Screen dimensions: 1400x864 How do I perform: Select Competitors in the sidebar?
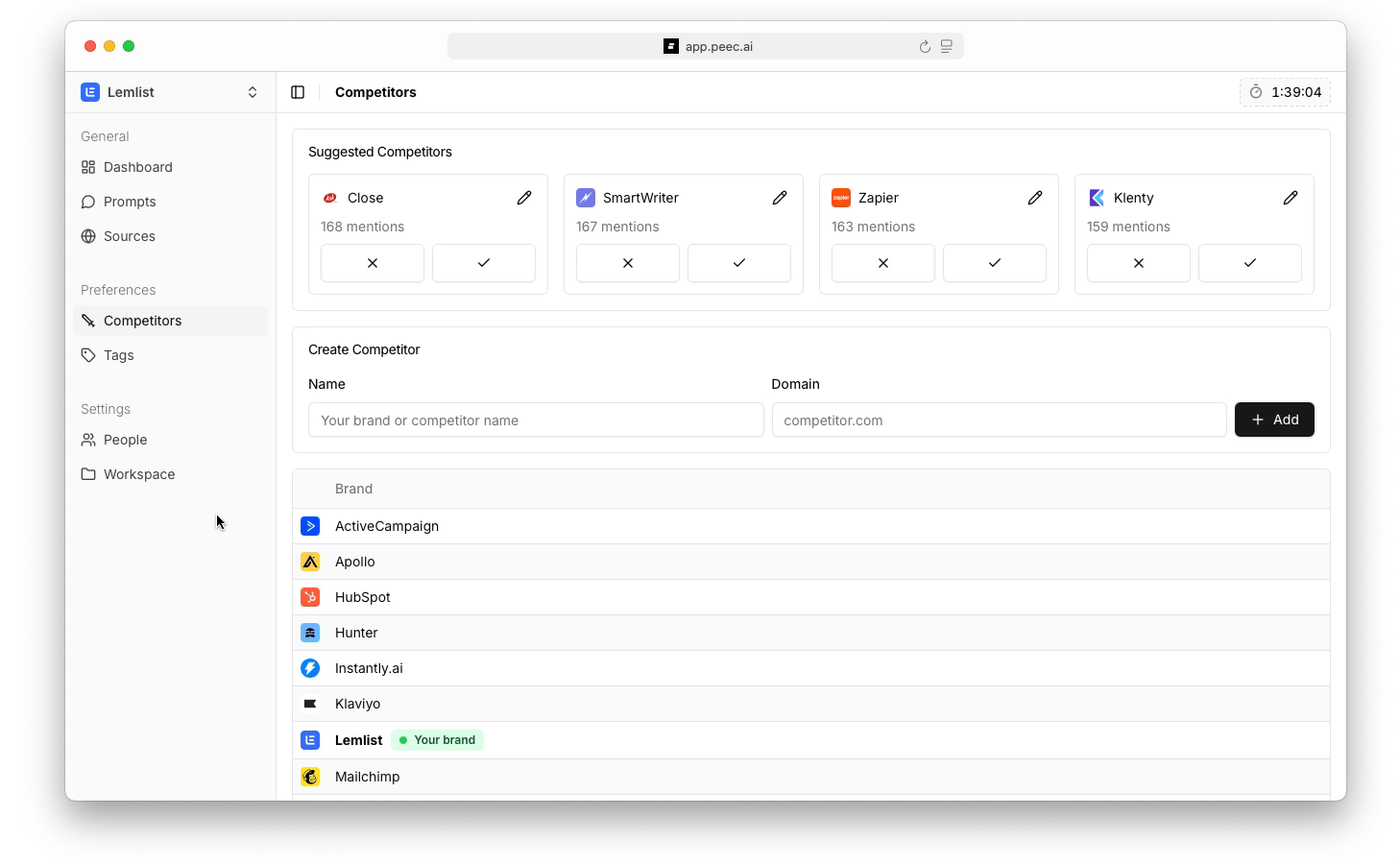[170, 321]
